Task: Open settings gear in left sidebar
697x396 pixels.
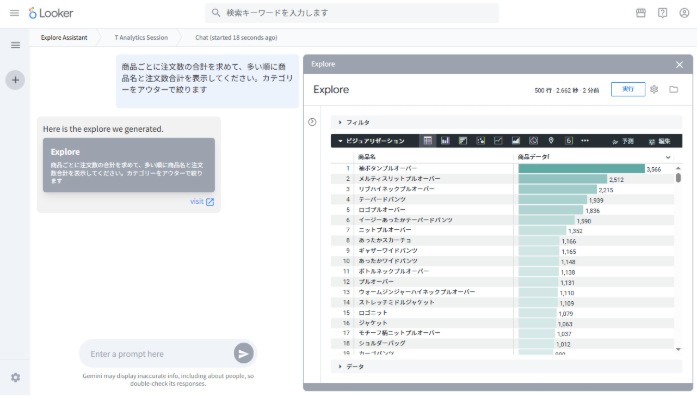Action: click(16, 377)
